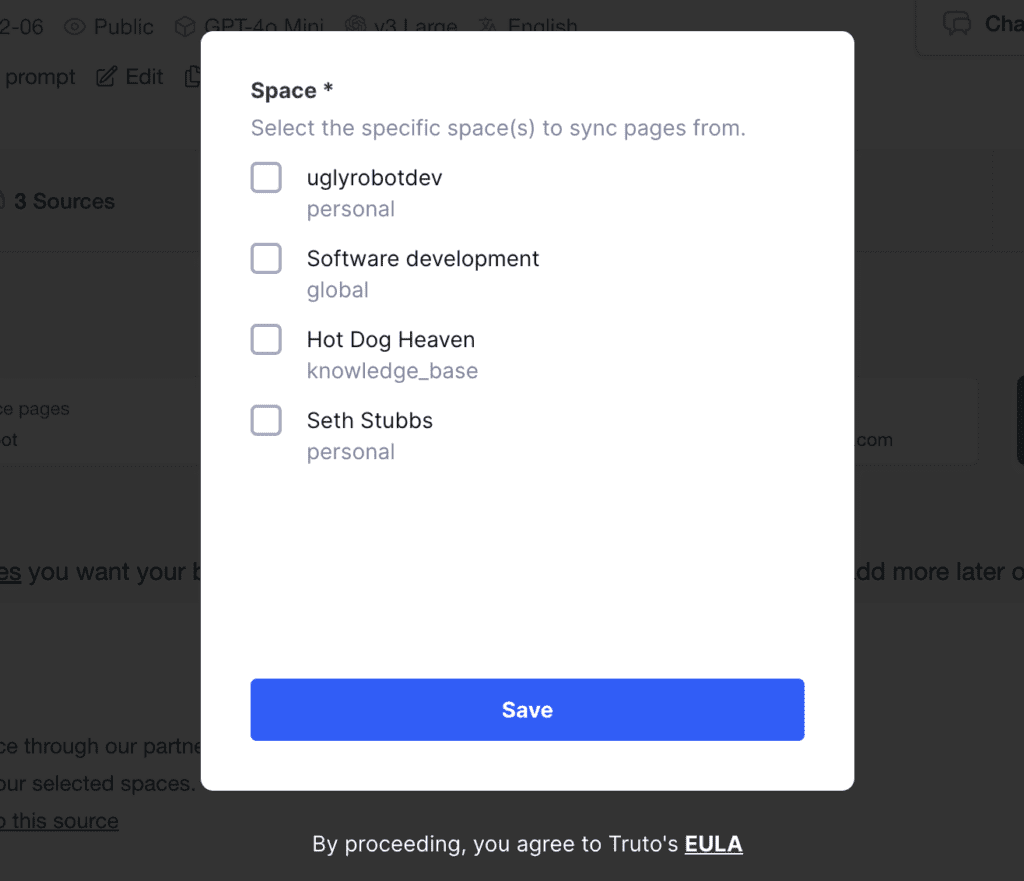
Task: Click the cube icon for GPT-4o Mini
Action: coord(185,26)
